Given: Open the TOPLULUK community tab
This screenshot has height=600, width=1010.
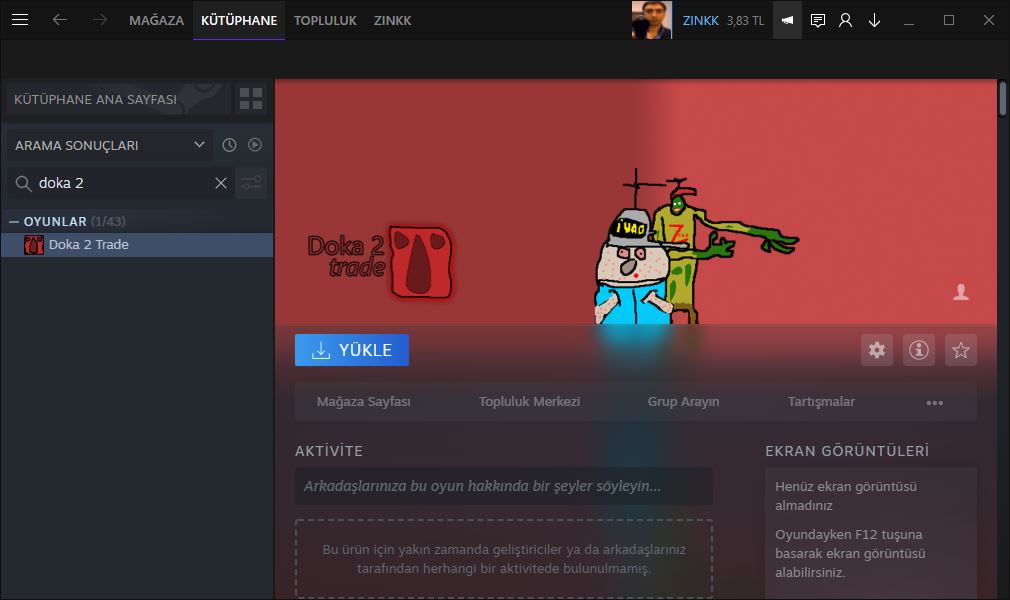Looking at the screenshot, I should pos(325,21).
